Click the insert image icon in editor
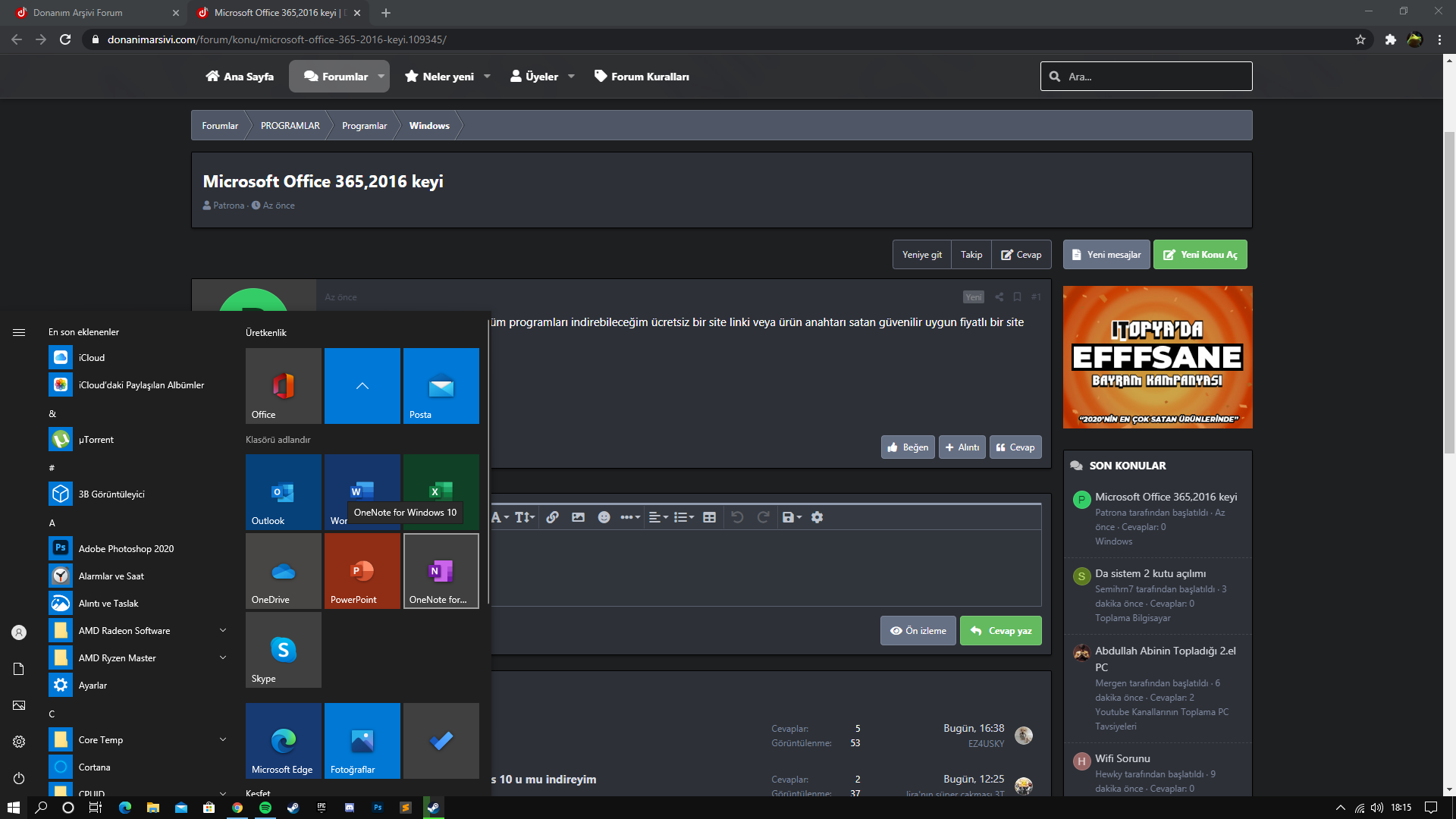This screenshot has height=819, width=1456. (x=578, y=517)
